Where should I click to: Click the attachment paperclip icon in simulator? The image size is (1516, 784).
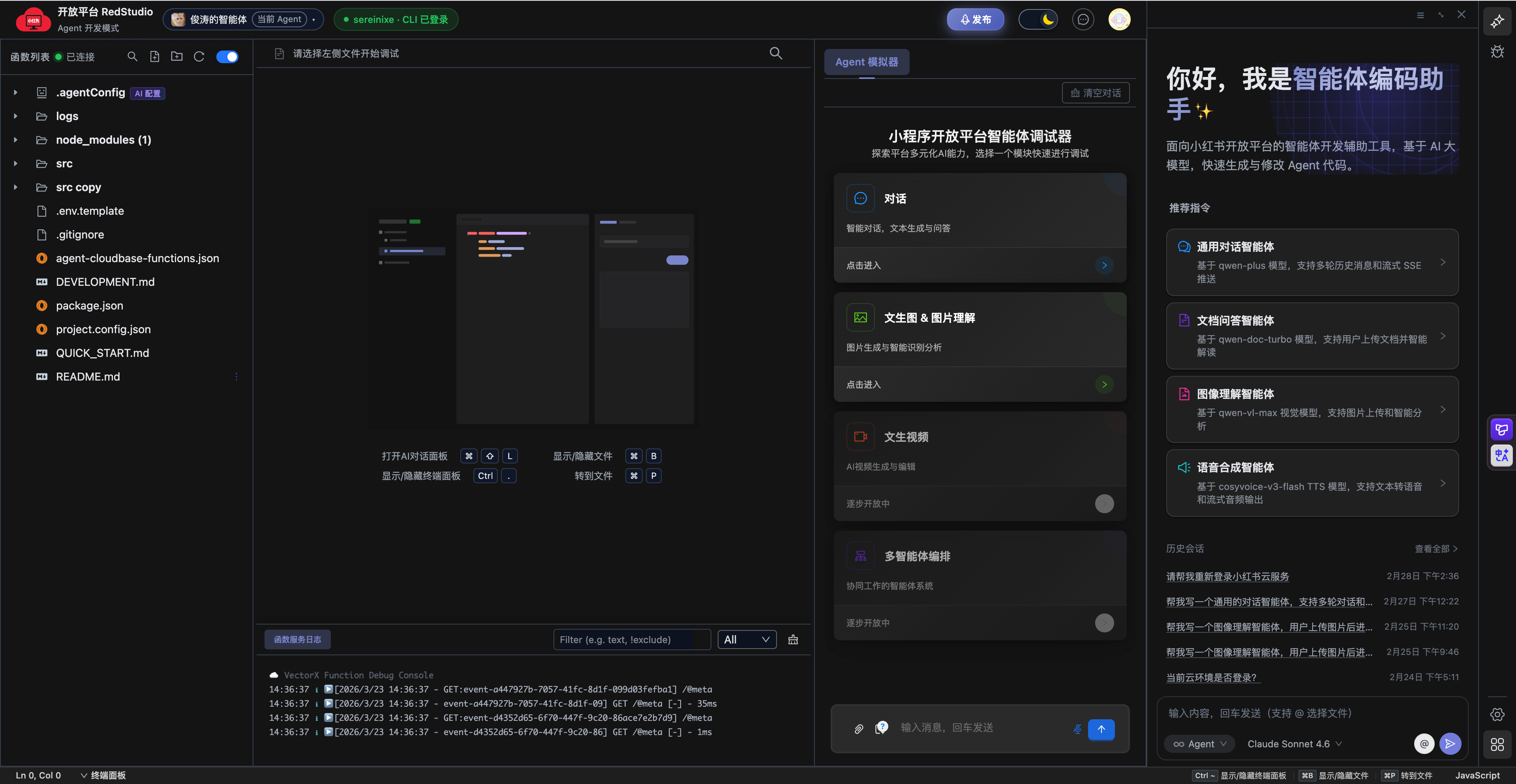(859, 729)
